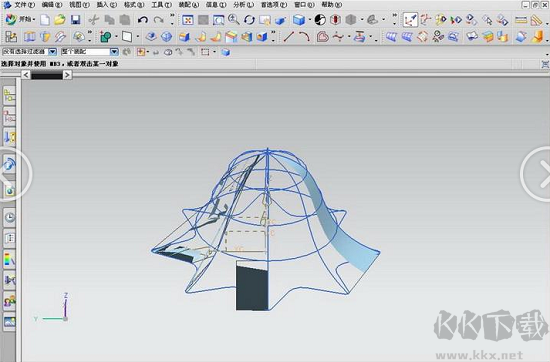Viewport: 550px width, 362px height.
Task: Toggle the black-white face analysis icon
Action: pyautogui.click(x=320, y=20)
